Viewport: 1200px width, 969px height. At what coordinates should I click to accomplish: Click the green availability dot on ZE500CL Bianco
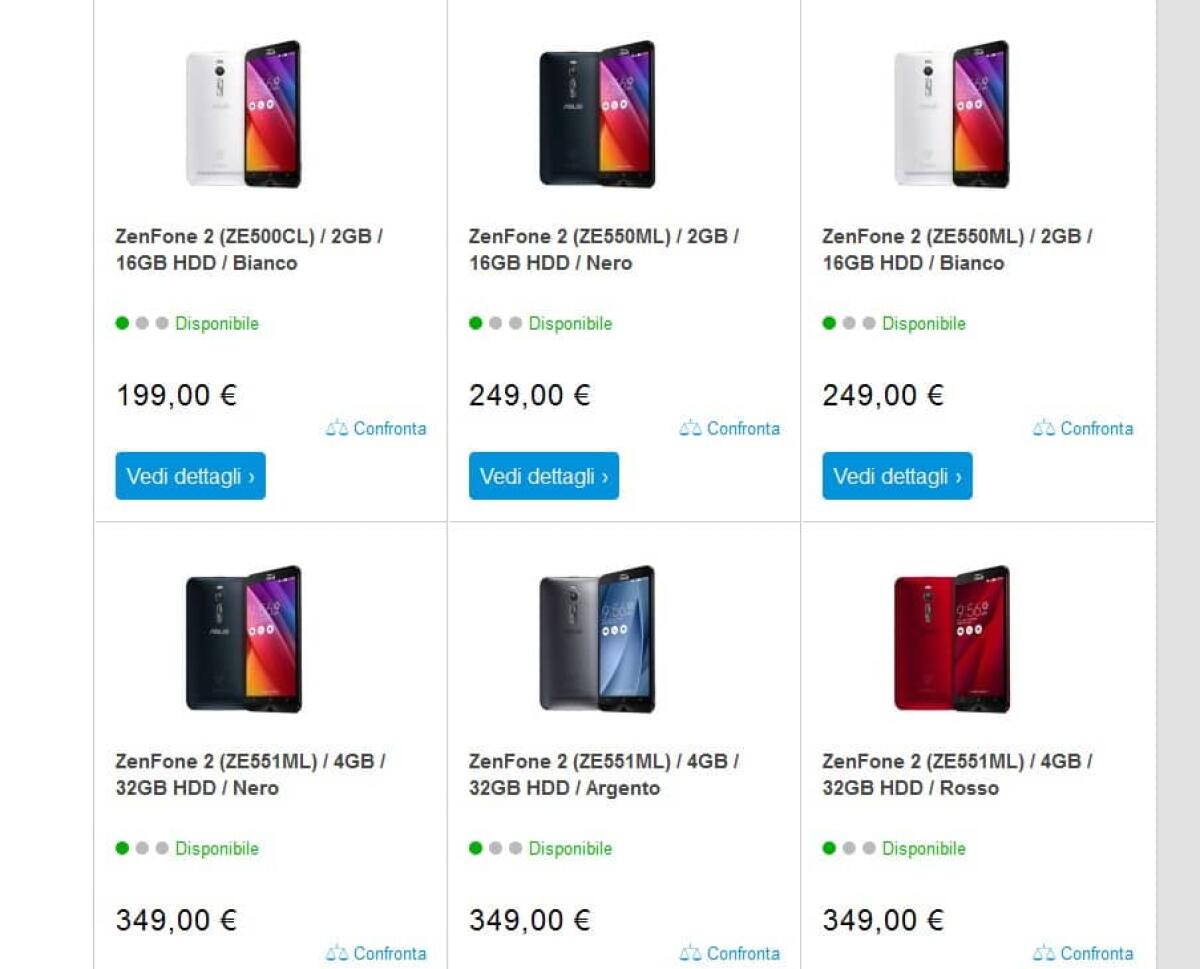(x=124, y=323)
